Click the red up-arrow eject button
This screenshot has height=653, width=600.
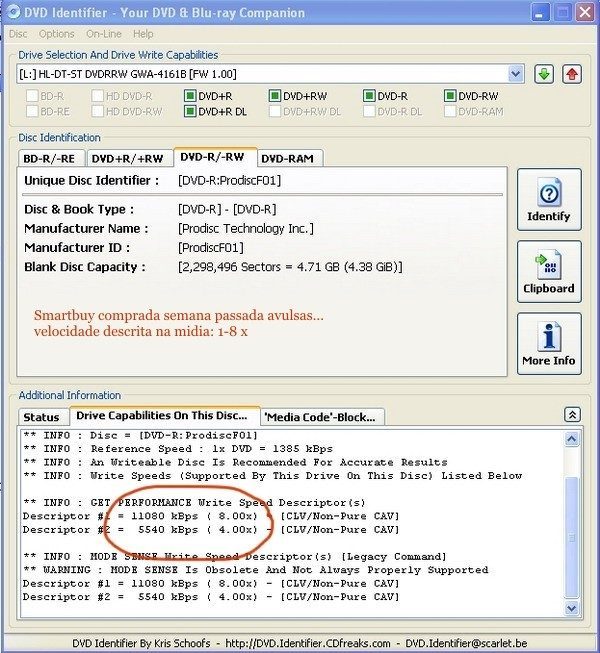tap(572, 75)
